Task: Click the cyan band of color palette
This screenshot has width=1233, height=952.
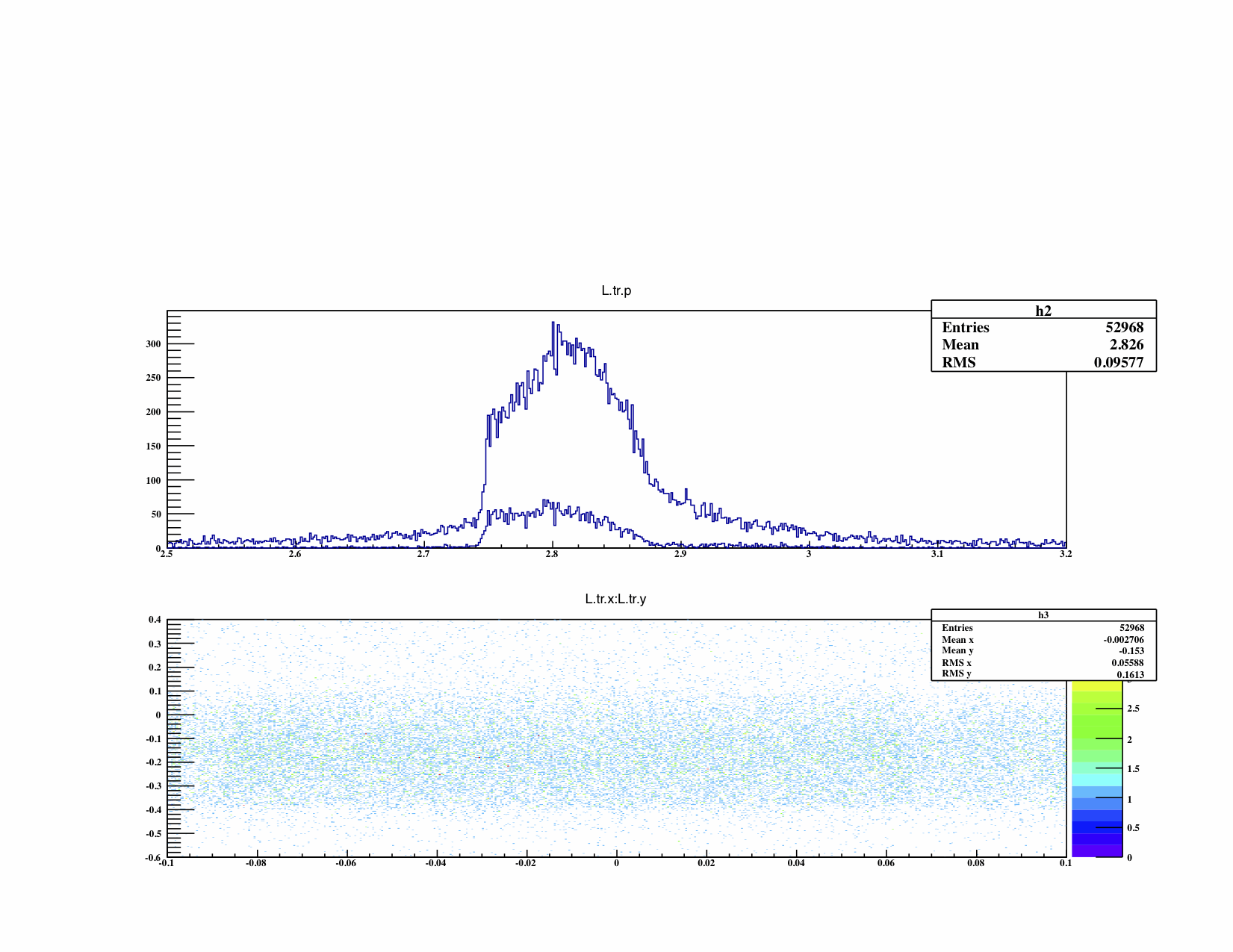Action: [x=1096, y=780]
